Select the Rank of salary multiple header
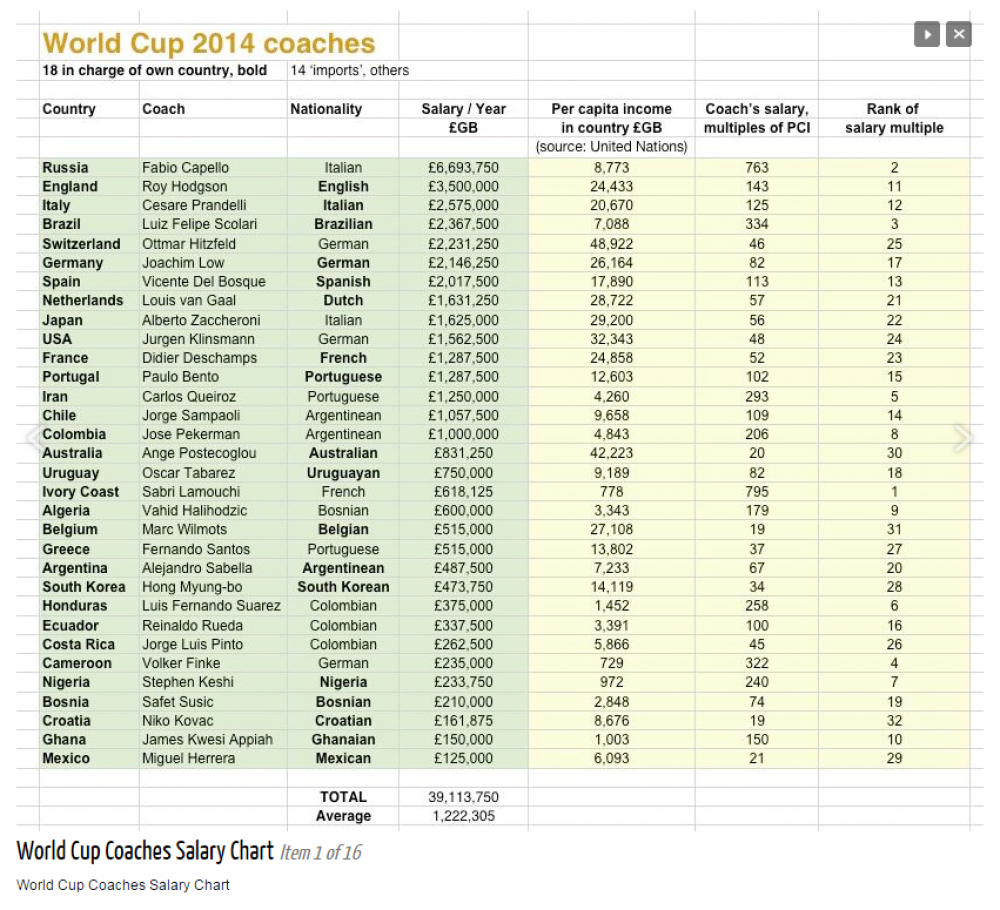This screenshot has height=910, width=1000. [x=894, y=118]
